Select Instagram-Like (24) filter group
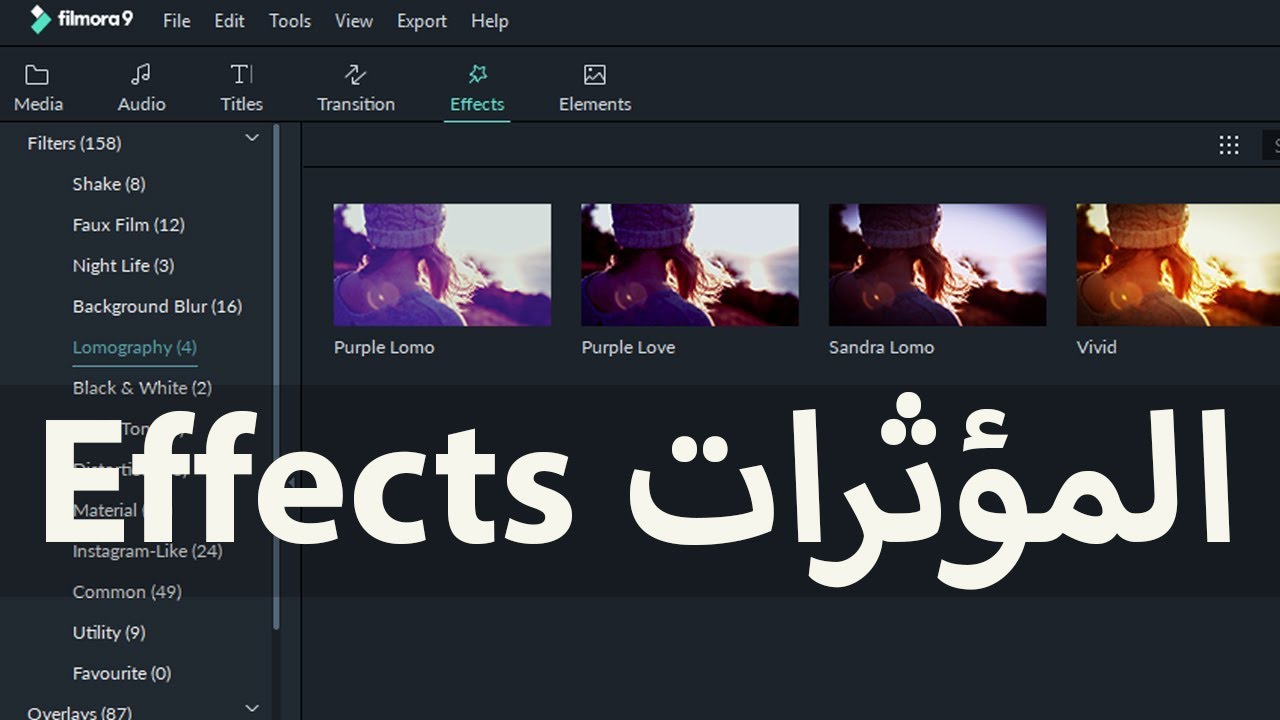This screenshot has height=720, width=1280. [x=147, y=551]
